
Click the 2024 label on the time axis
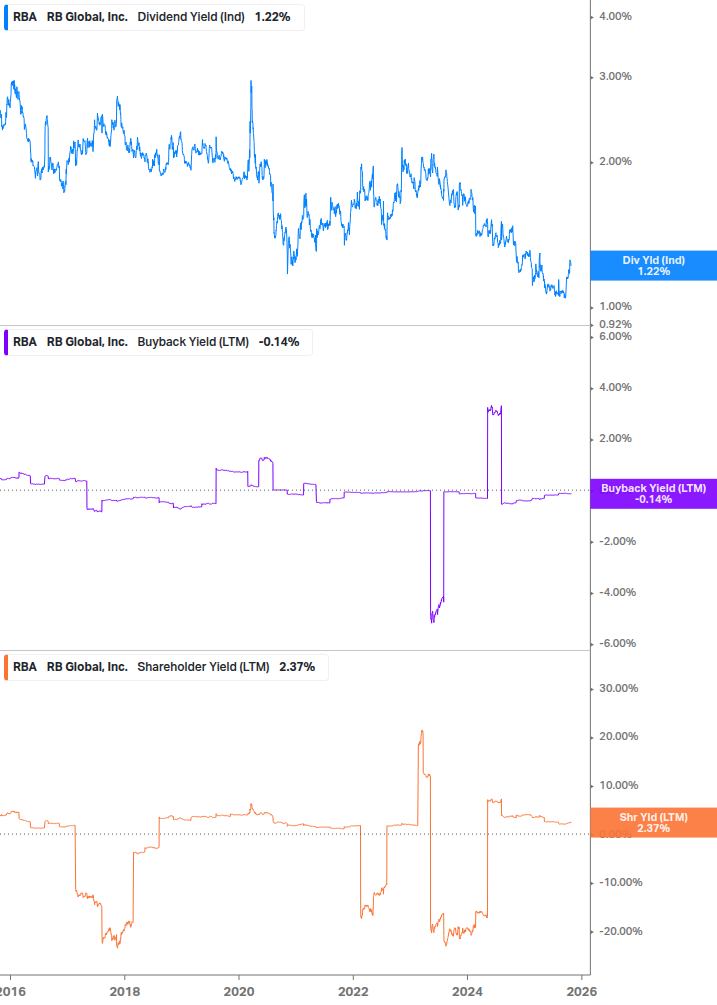coord(468,991)
